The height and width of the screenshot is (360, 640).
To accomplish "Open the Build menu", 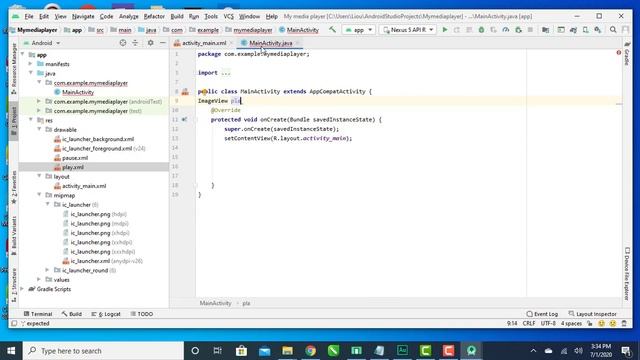I will (177, 16).
